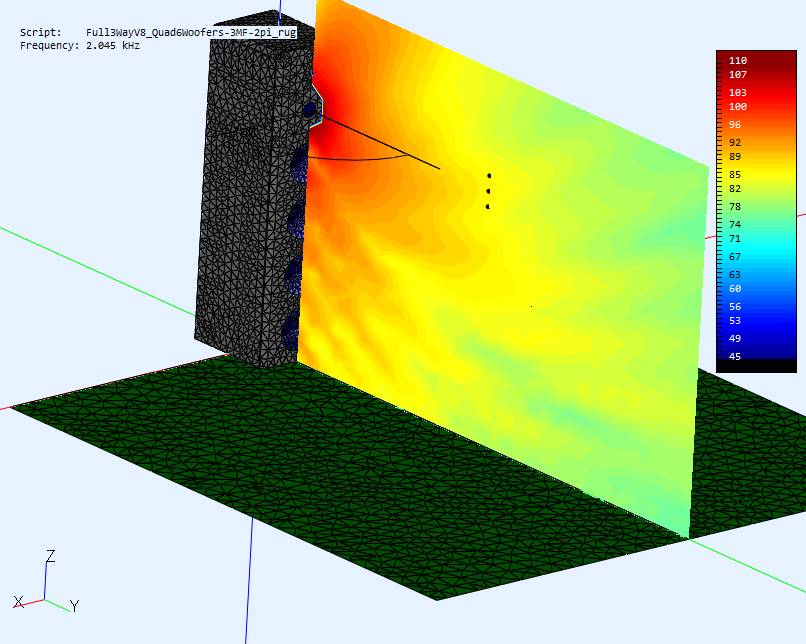Click the bottom black observation point marker
The image size is (806, 644).
pos(487,207)
